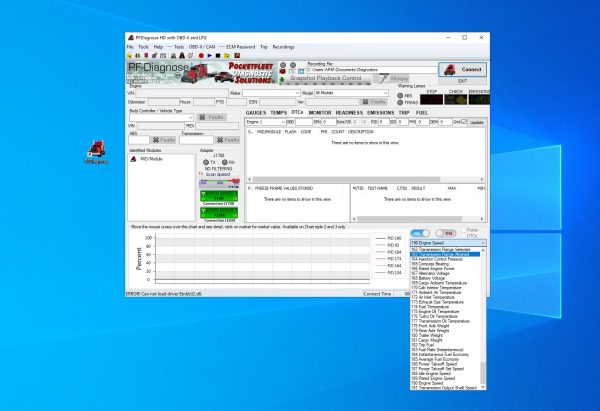This screenshot has width=600, height=411.
Task: Click the PID 190 chart legend entry
Action: tap(389, 238)
